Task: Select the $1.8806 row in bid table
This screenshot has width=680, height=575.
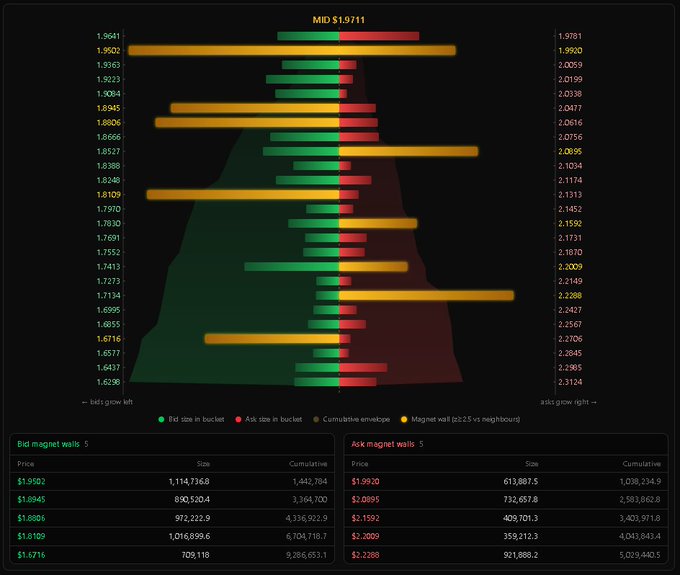Action: point(172,518)
